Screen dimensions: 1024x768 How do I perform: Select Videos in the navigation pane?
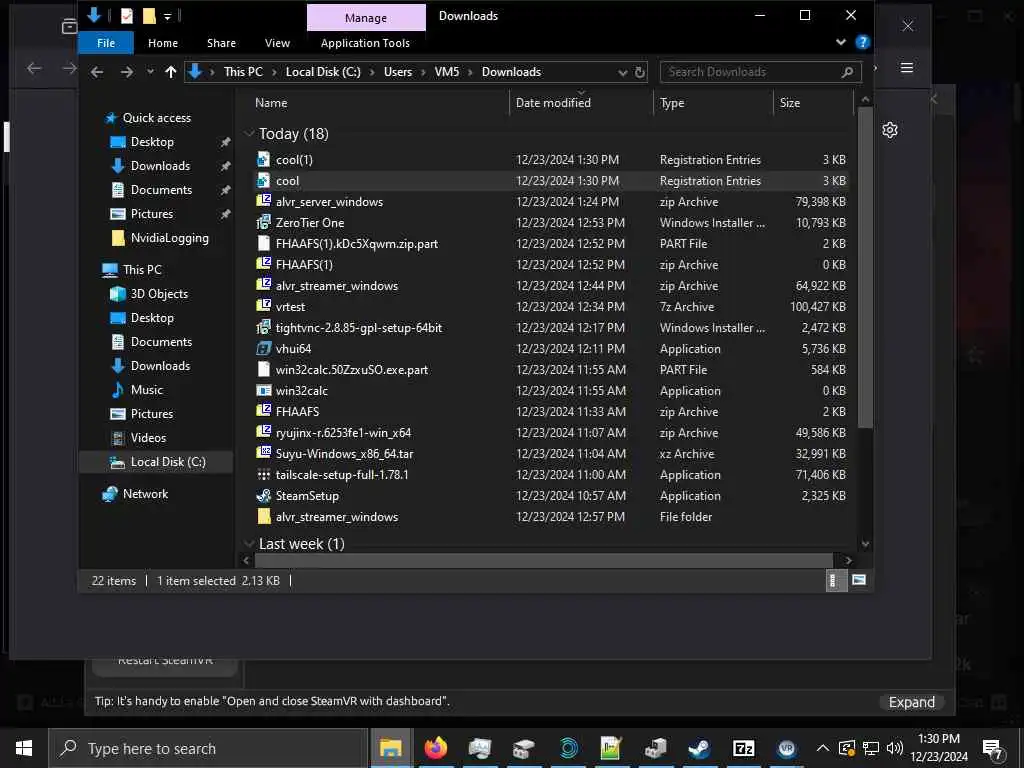pos(148,438)
